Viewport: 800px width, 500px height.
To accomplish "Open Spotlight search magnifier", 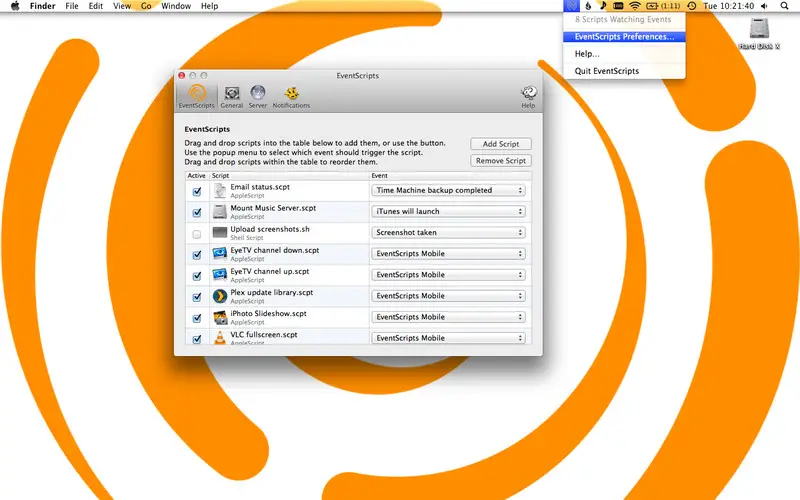I will pos(785,6).
